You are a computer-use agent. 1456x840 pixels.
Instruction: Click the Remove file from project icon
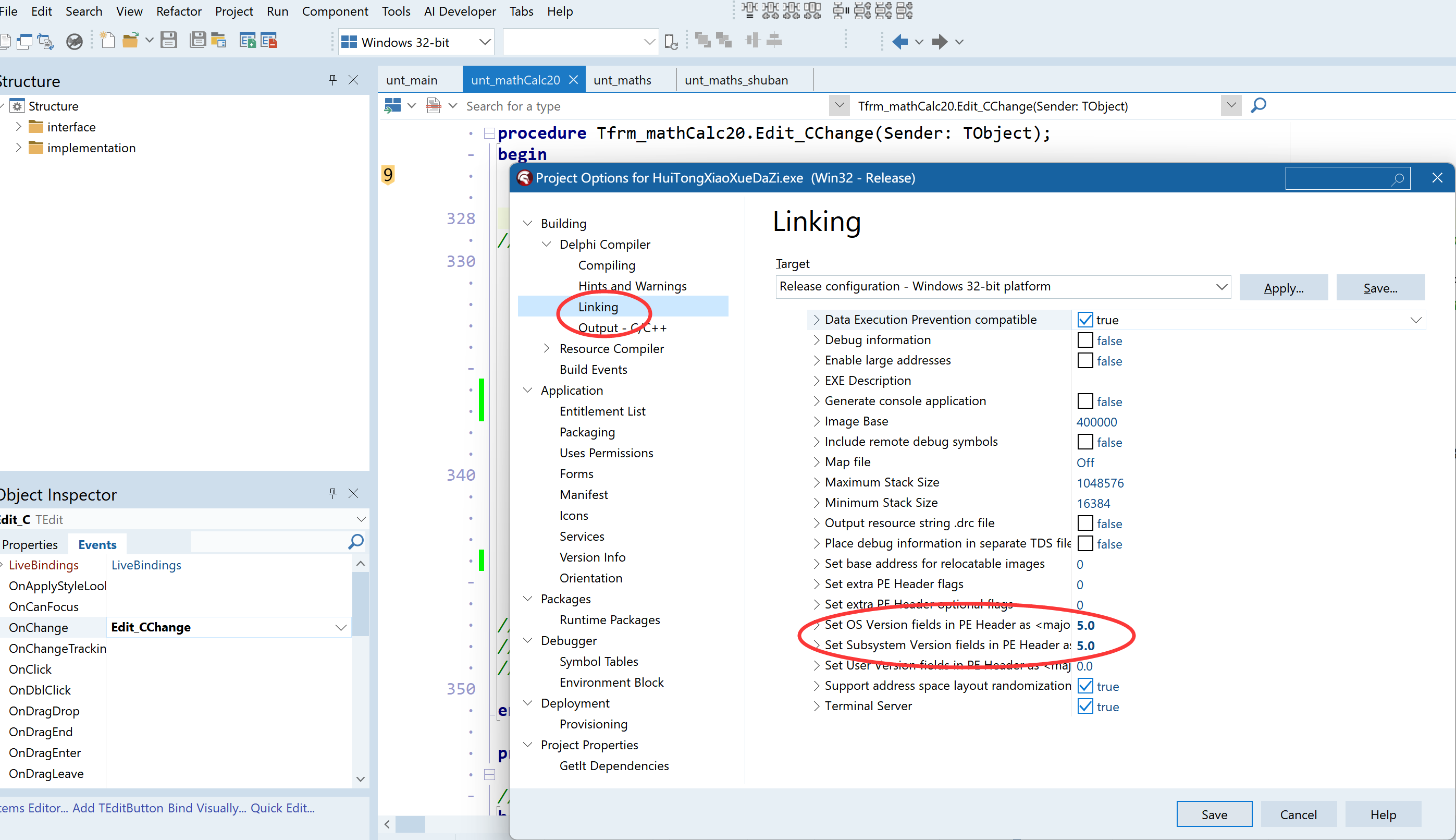[x=269, y=40]
